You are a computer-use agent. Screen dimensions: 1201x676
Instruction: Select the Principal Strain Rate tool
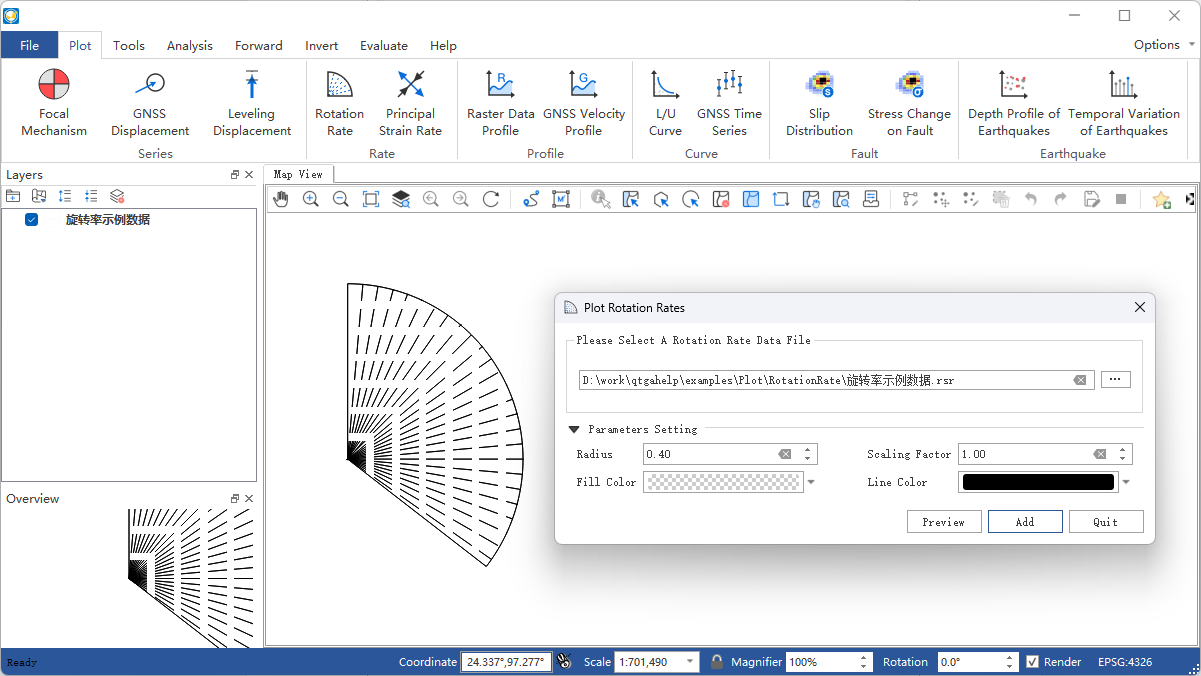410,103
